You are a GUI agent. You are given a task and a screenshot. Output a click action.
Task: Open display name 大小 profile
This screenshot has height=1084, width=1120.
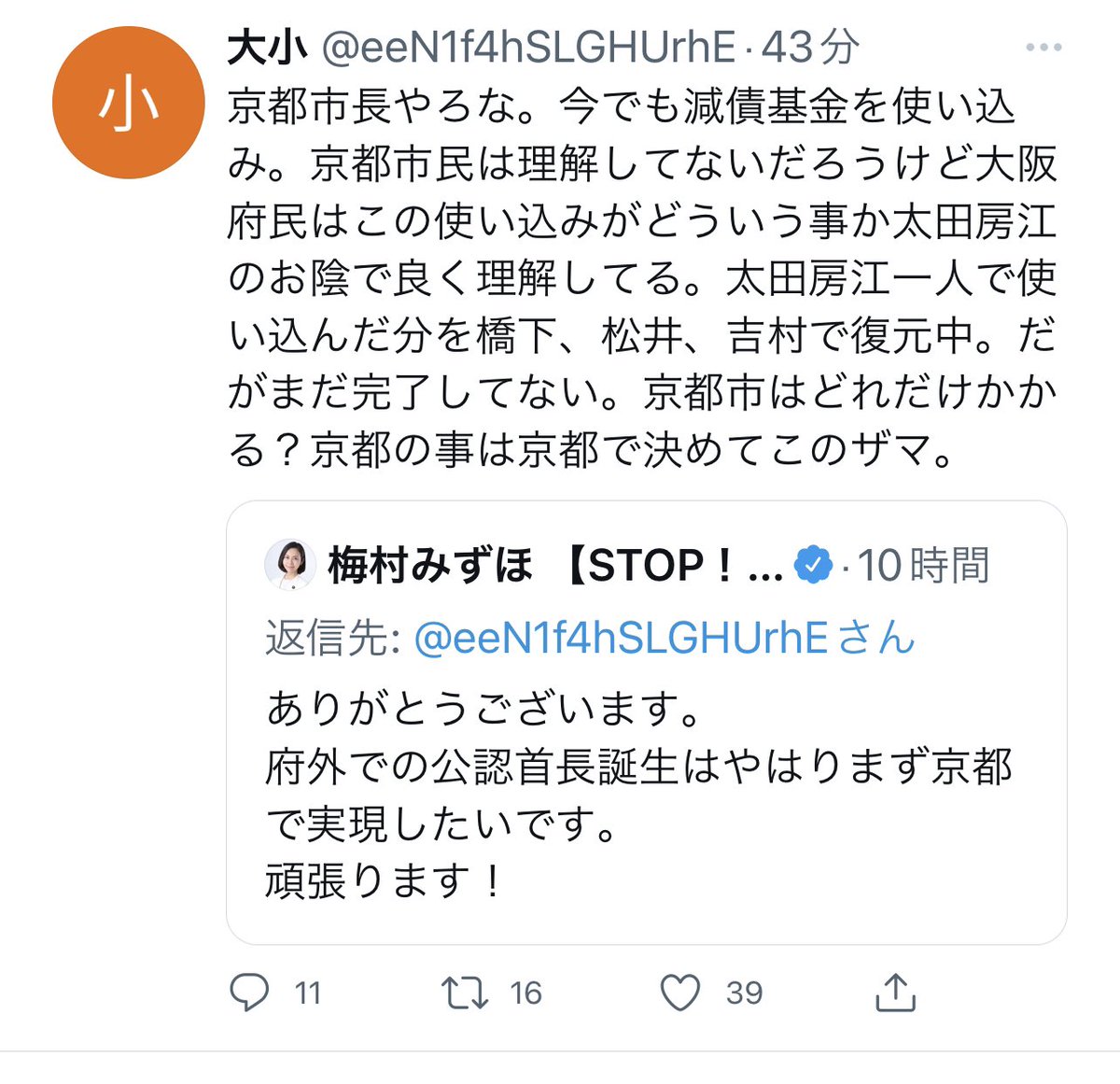point(268,48)
